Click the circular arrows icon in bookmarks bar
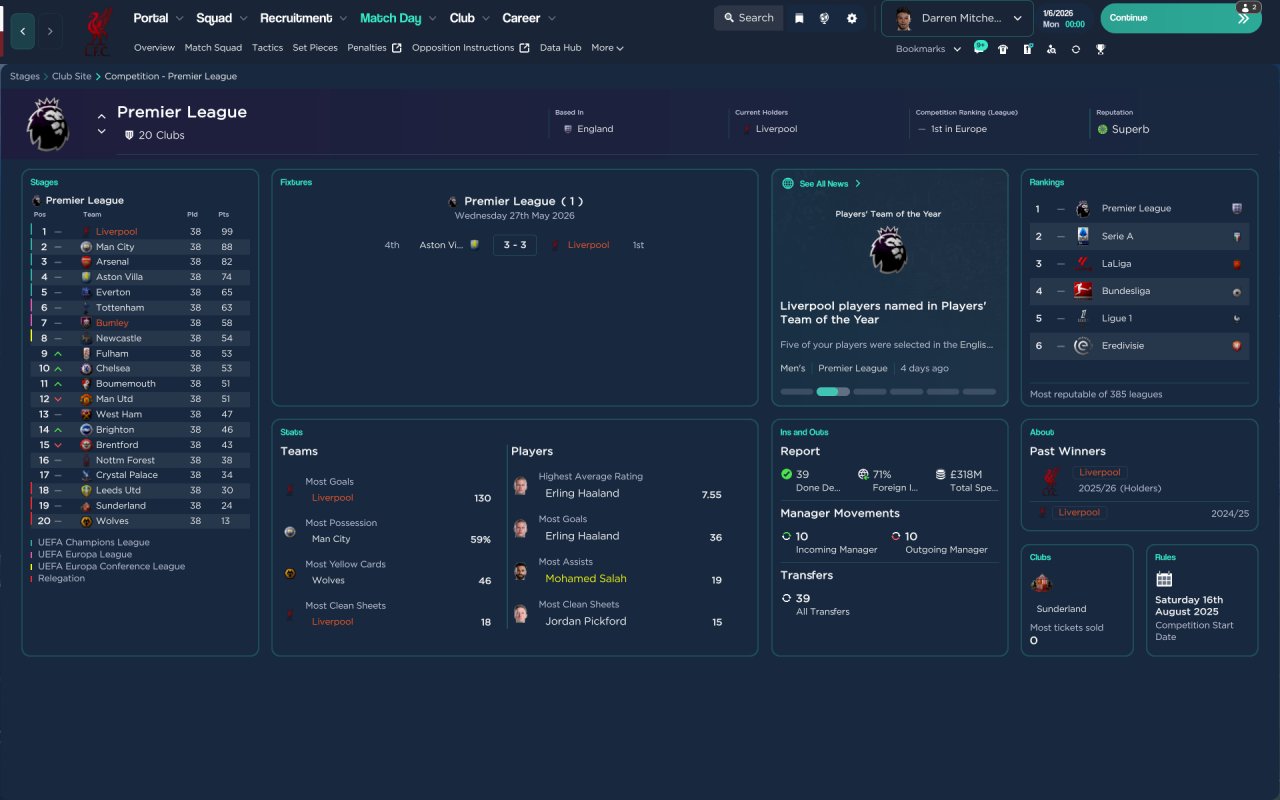 [1076, 49]
